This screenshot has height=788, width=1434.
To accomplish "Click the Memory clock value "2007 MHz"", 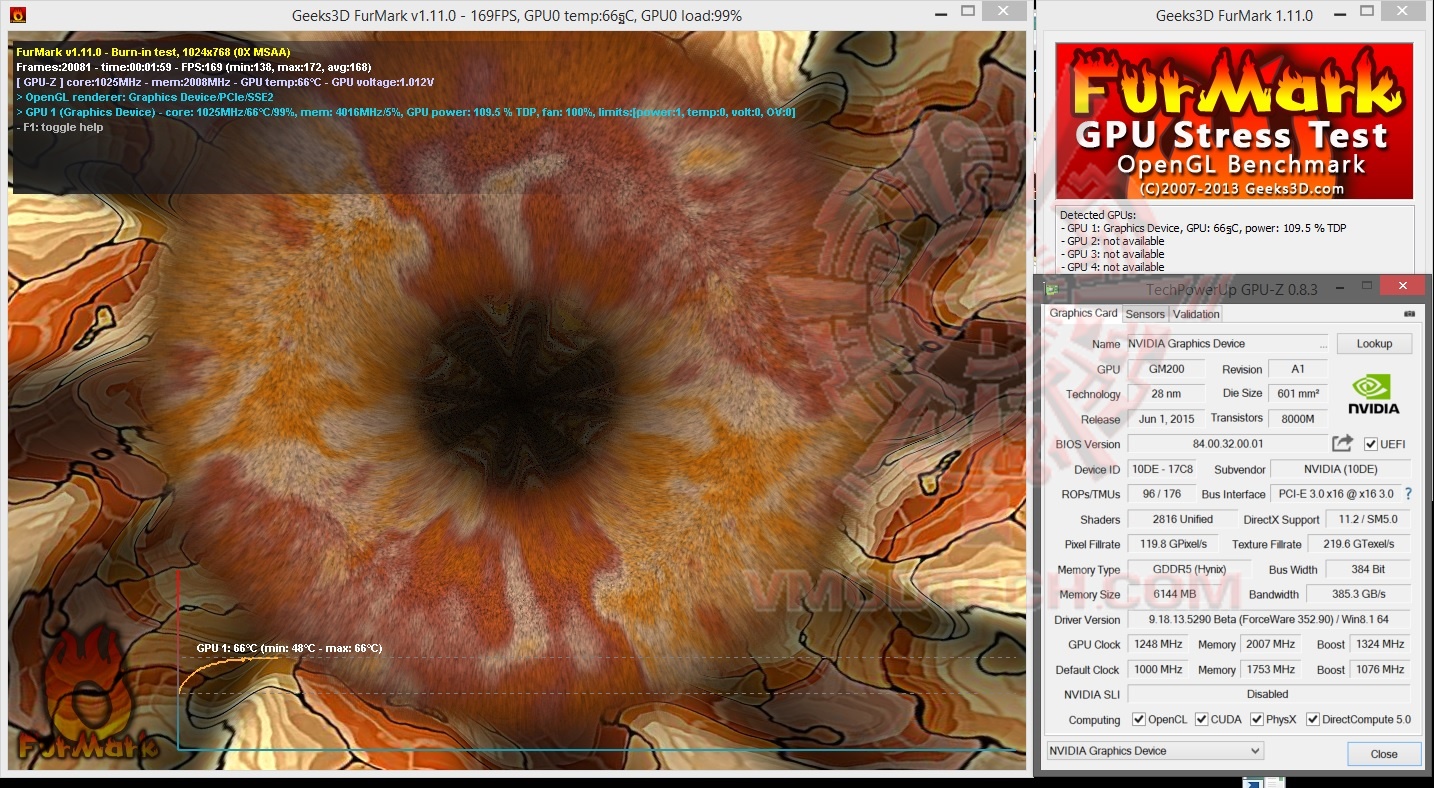I will [1273, 644].
